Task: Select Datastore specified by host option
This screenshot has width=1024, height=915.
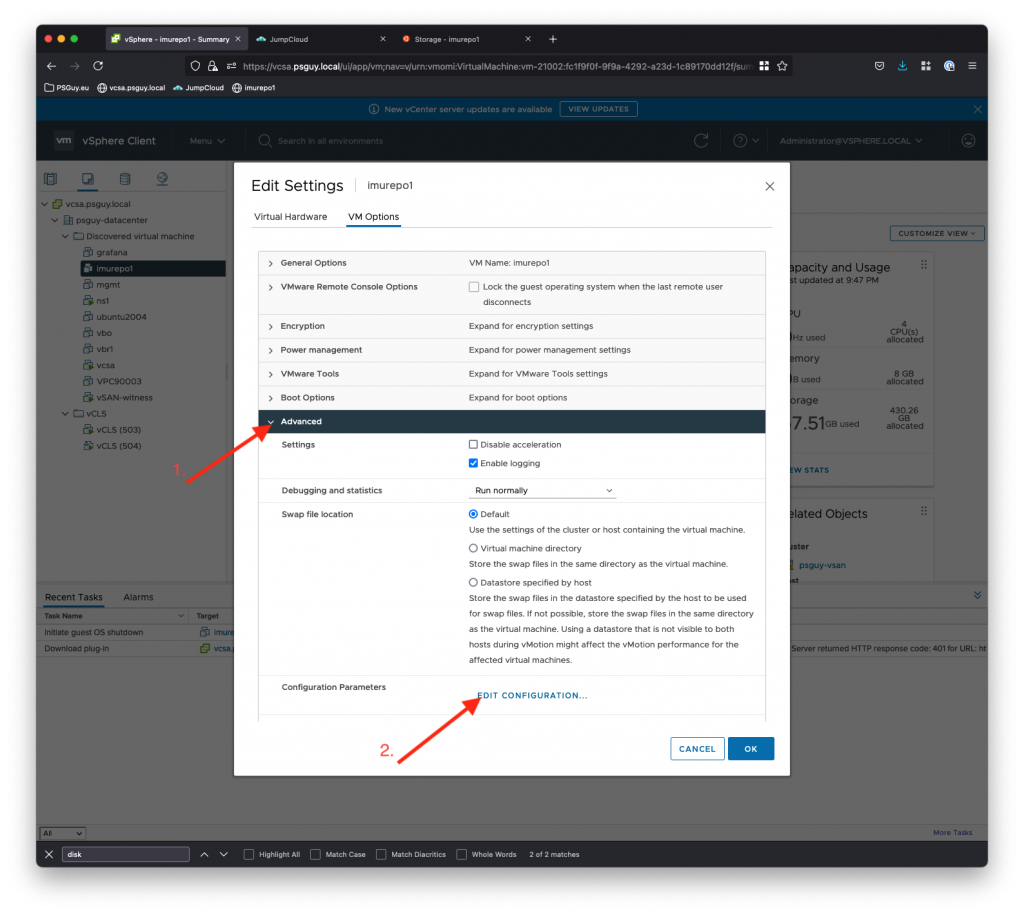Action: click(x=473, y=583)
